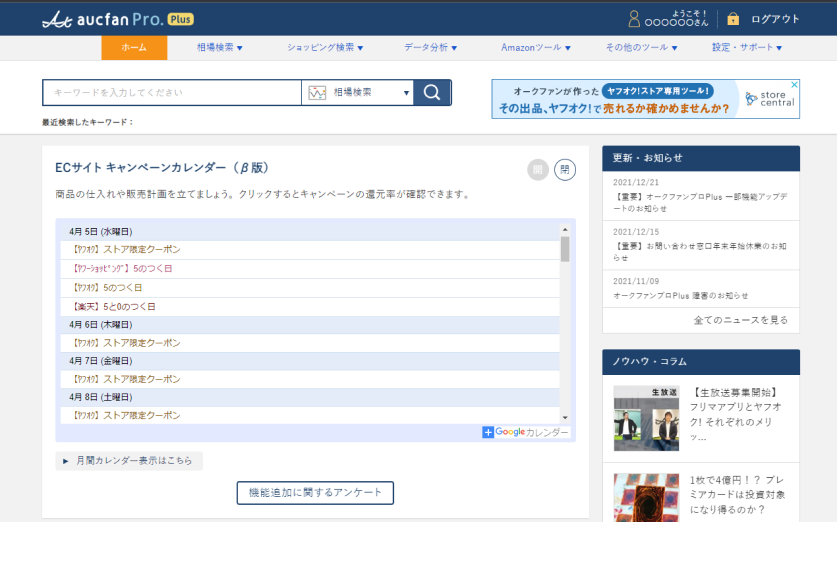Open the 相場検索 search type dropdown

pyautogui.click(x=358, y=92)
